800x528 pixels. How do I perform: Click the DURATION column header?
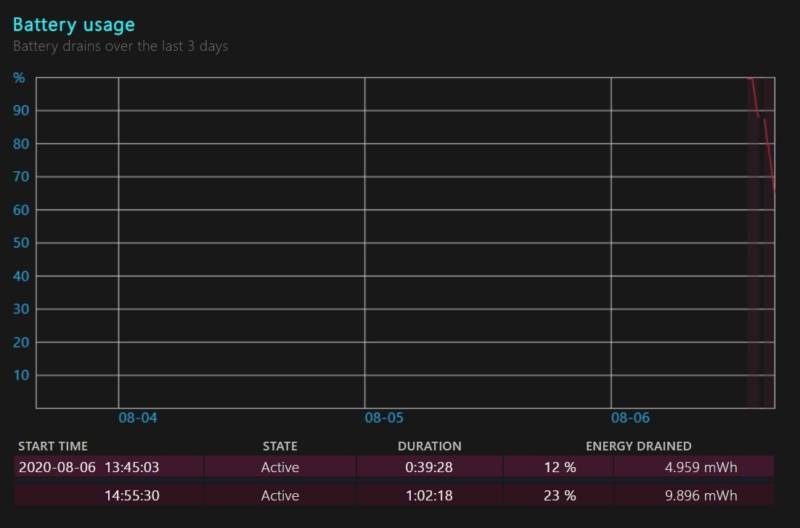coord(429,446)
